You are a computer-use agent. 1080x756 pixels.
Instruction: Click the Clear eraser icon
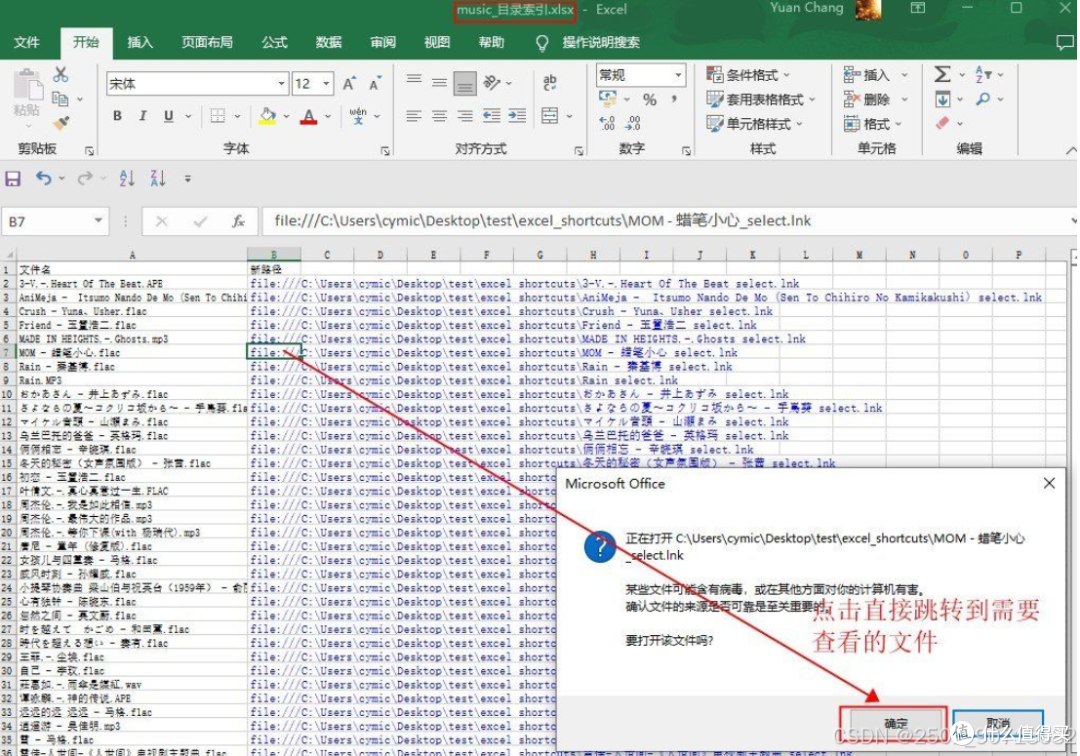click(942, 124)
